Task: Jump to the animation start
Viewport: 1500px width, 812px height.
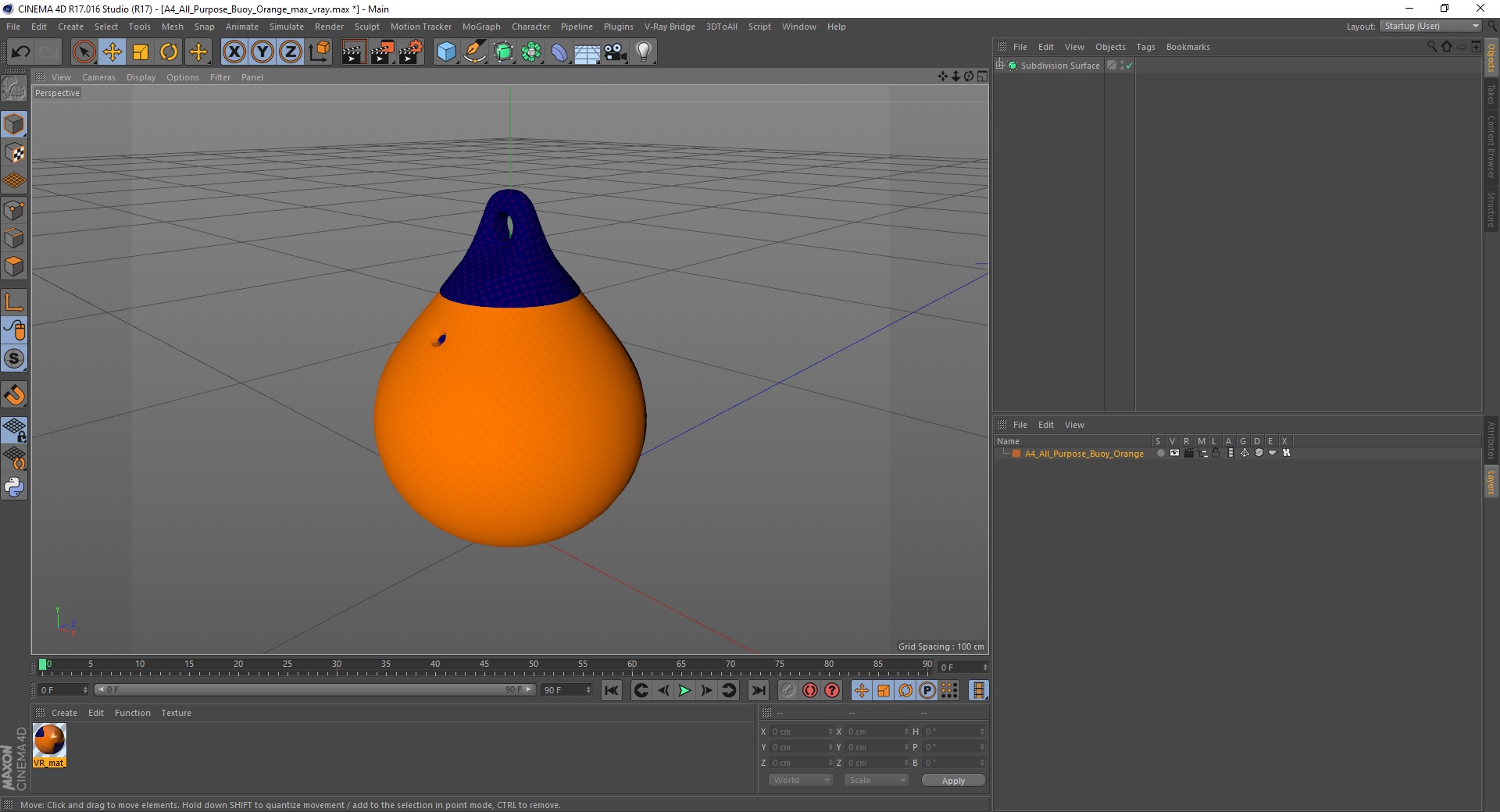Action: point(612,690)
